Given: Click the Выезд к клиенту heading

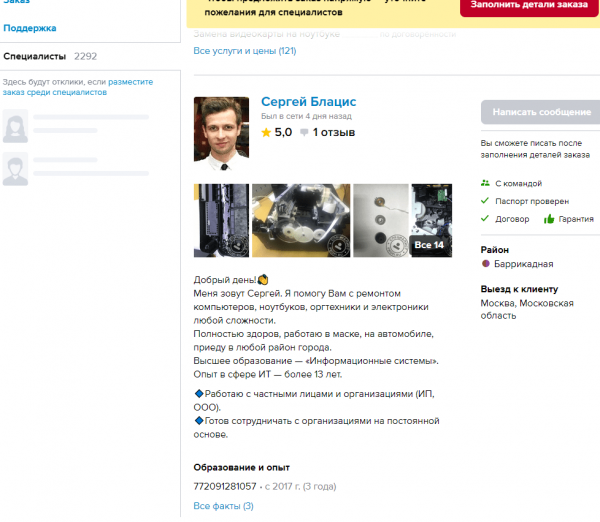Looking at the screenshot, I should (519, 289).
